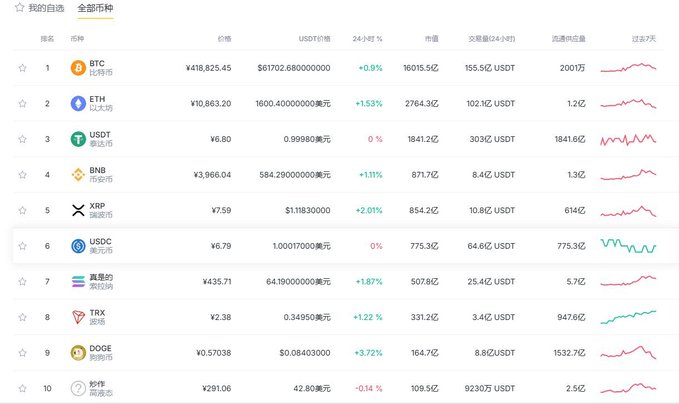The height and width of the screenshot is (404, 679).
Task: Click the 过去7天 column header
Action: (x=644, y=39)
